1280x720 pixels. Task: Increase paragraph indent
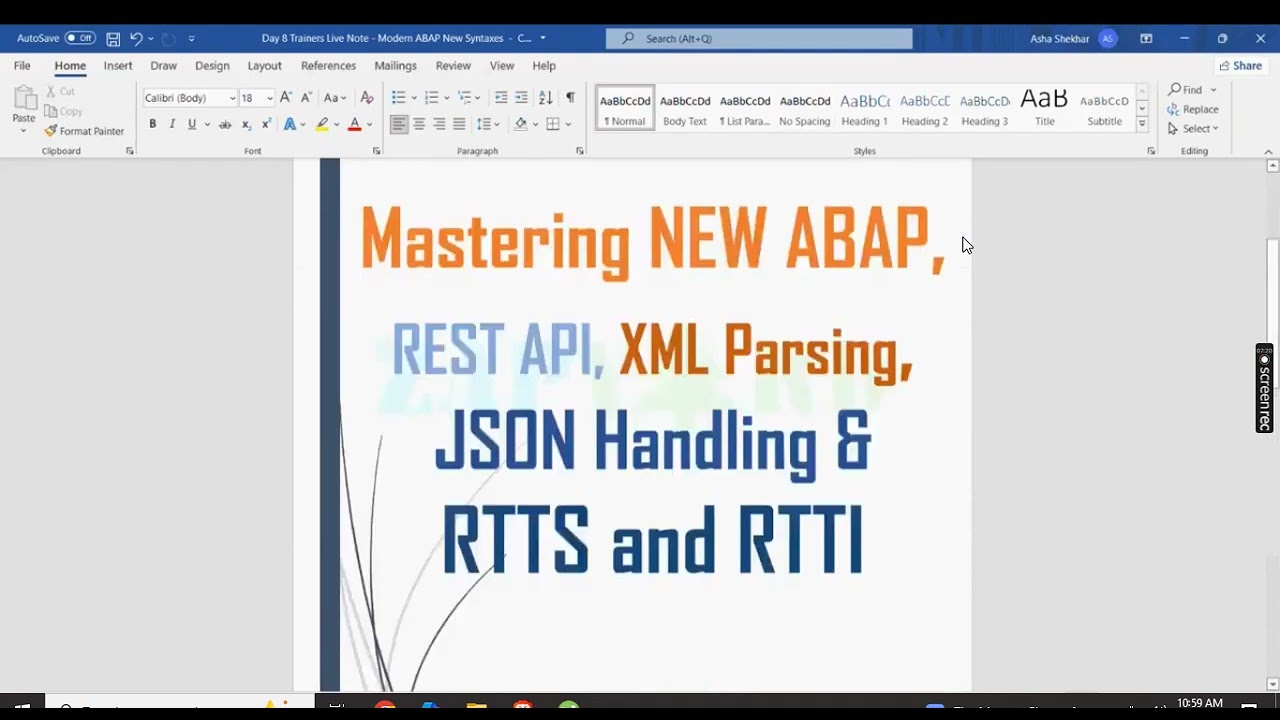[x=521, y=97]
